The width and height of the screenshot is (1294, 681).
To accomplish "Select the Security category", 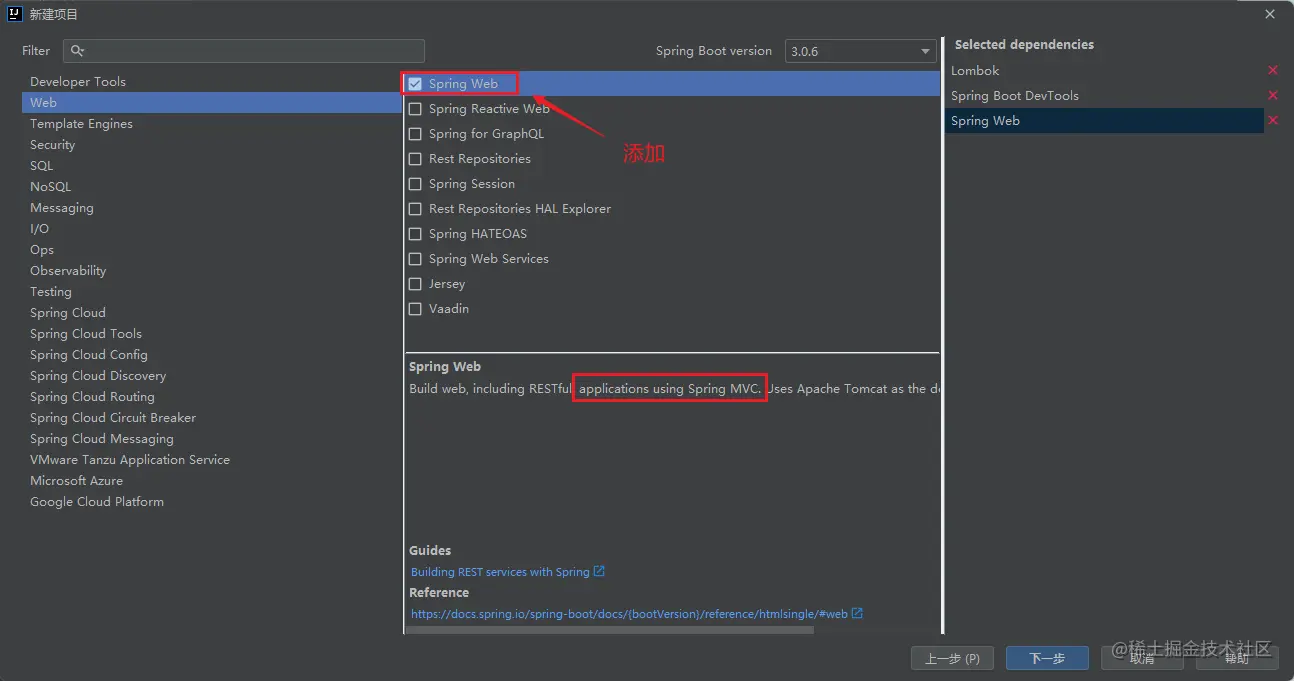I will coord(211,145).
